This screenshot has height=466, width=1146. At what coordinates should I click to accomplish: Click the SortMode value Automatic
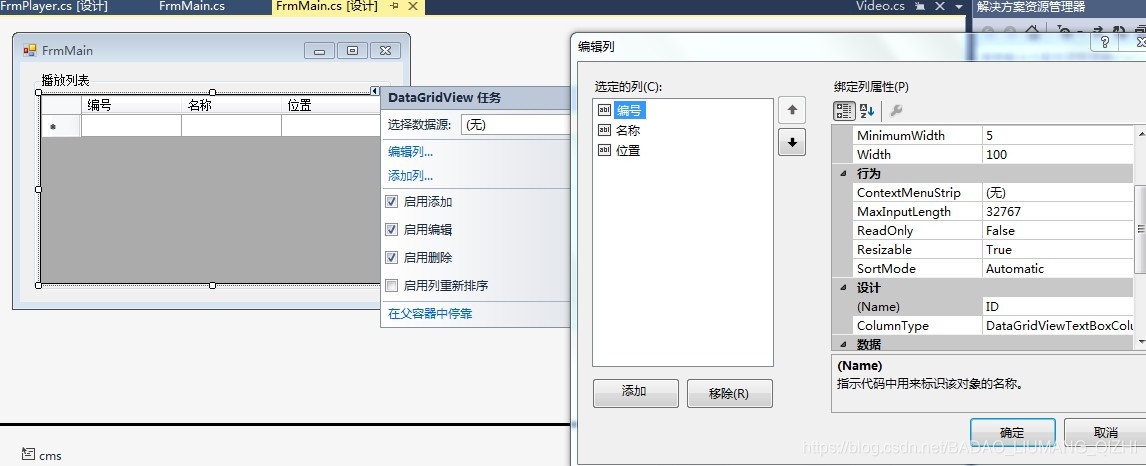pos(1058,269)
